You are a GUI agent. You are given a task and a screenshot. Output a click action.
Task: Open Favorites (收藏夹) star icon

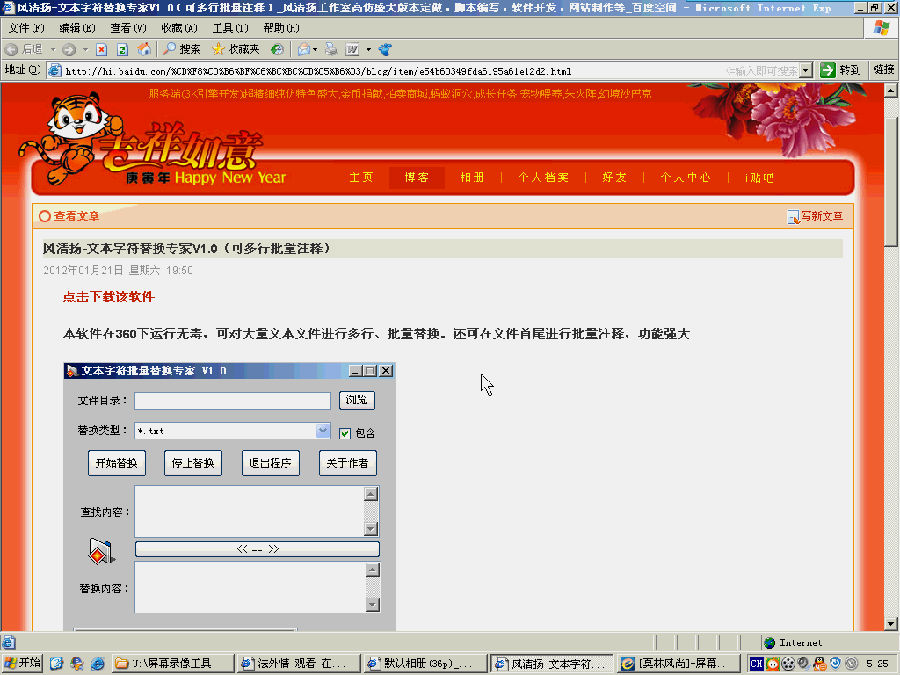[235, 49]
